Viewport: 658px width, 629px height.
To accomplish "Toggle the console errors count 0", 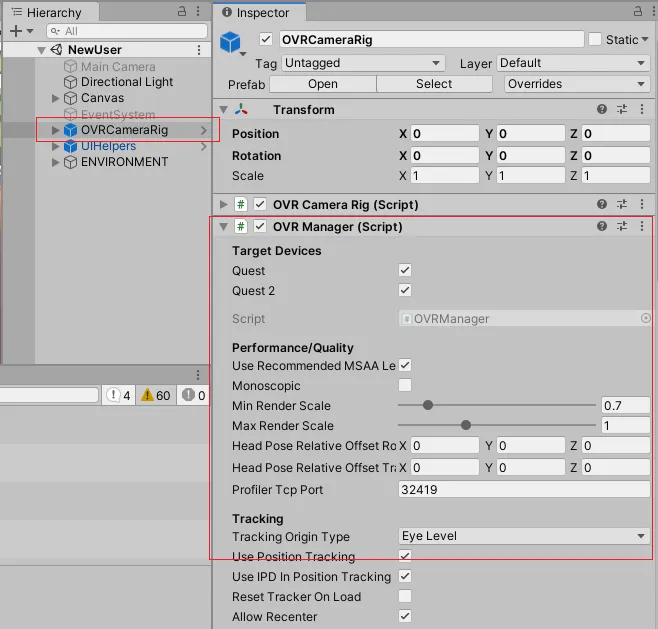I will [x=193, y=395].
